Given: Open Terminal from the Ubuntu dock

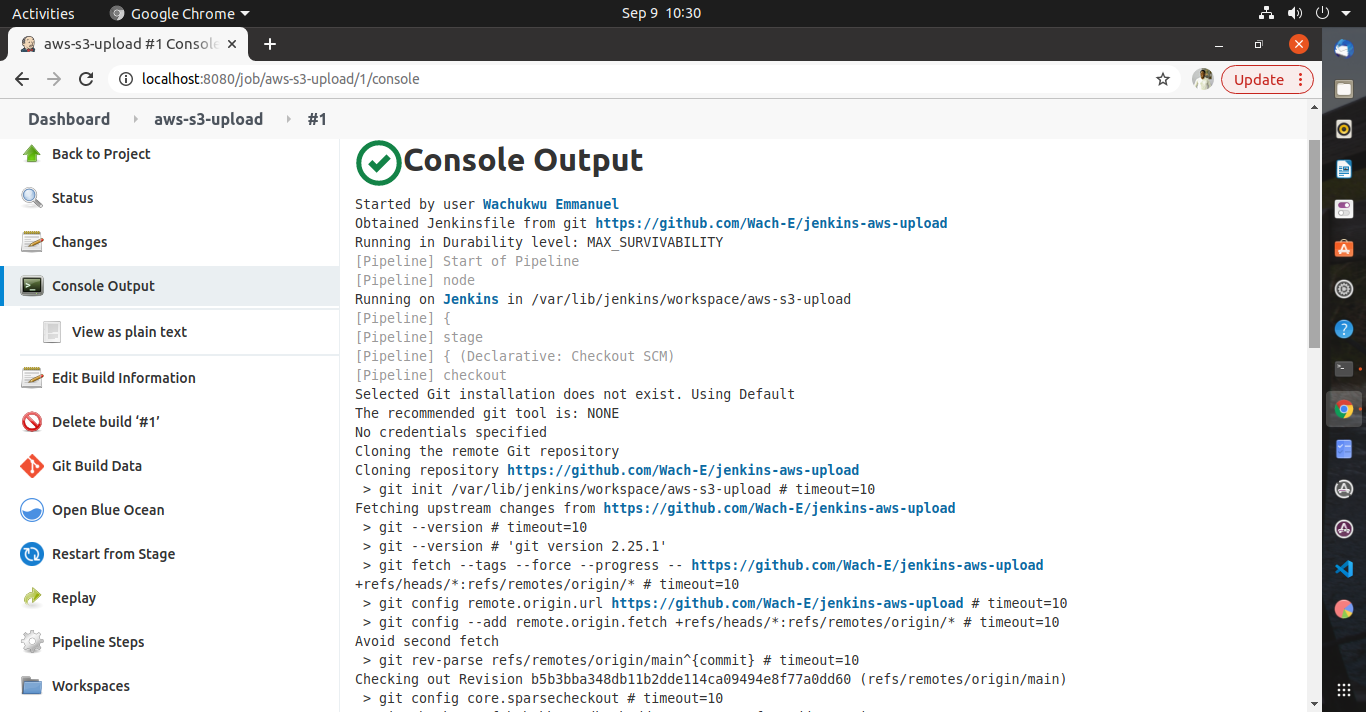Looking at the screenshot, I should point(1344,369).
